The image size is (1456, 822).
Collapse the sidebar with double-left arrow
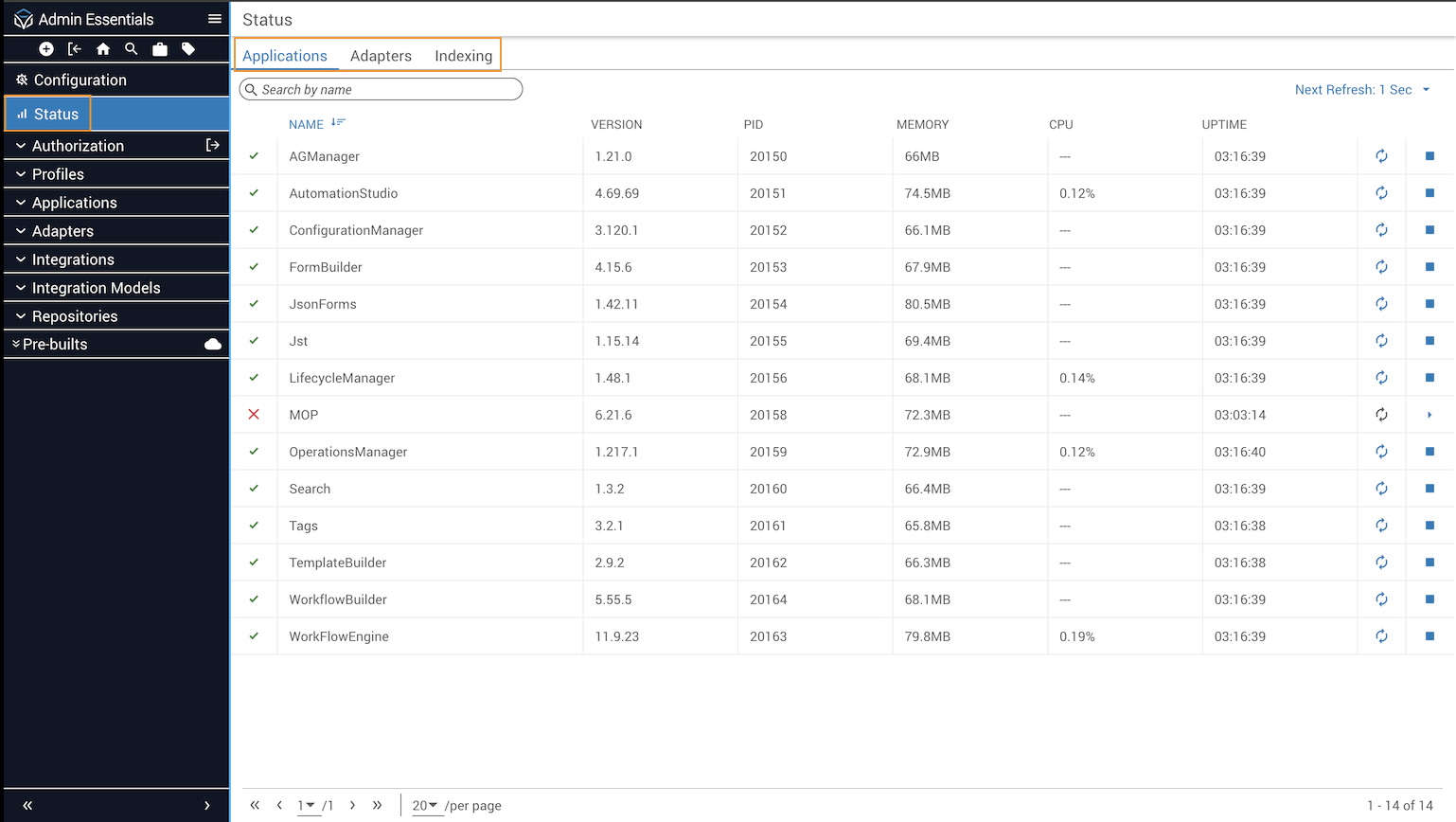pos(27,805)
